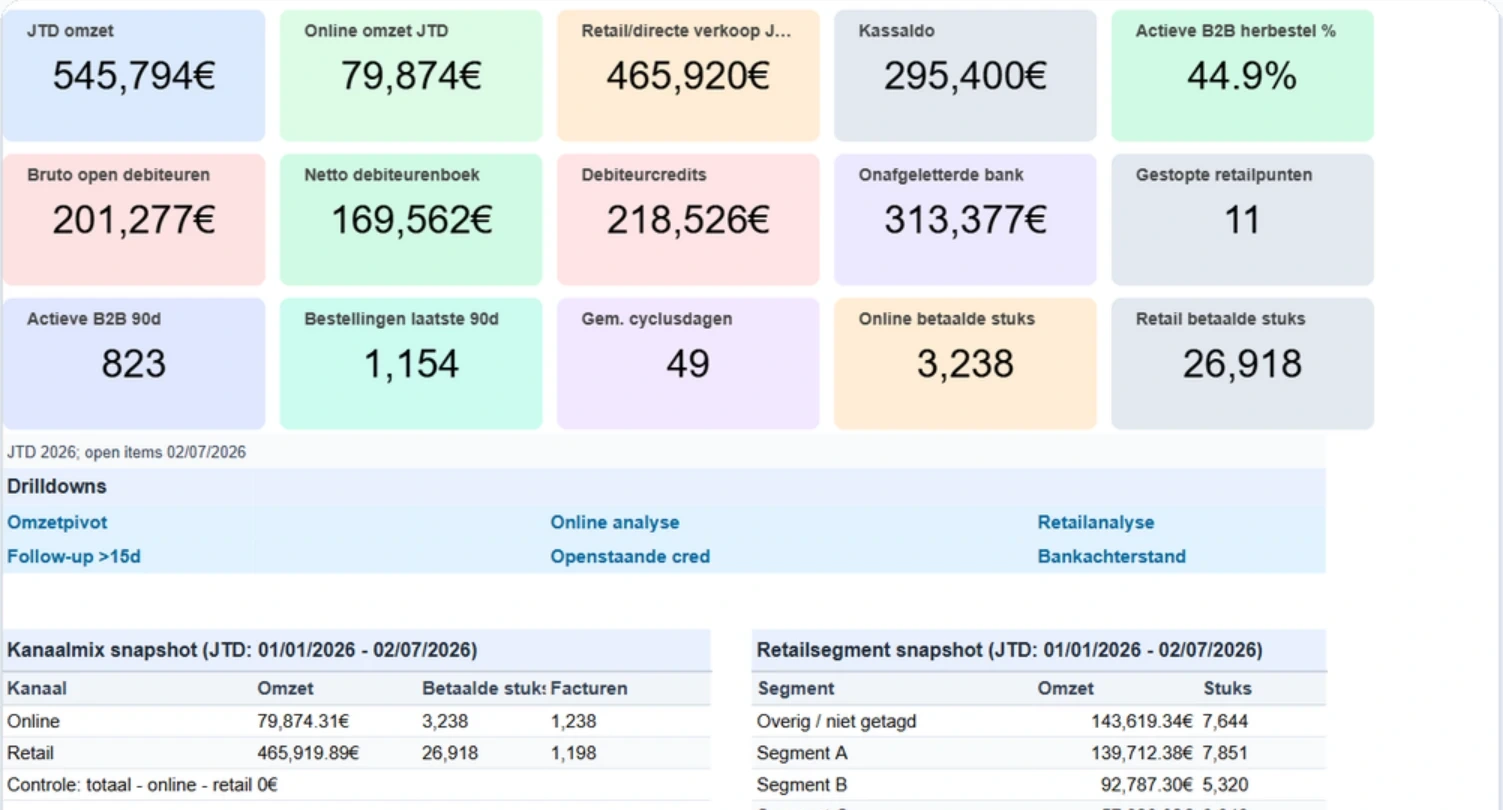
Task: Click the Actieve B2B herbestel % card
Action: click(x=1242, y=76)
